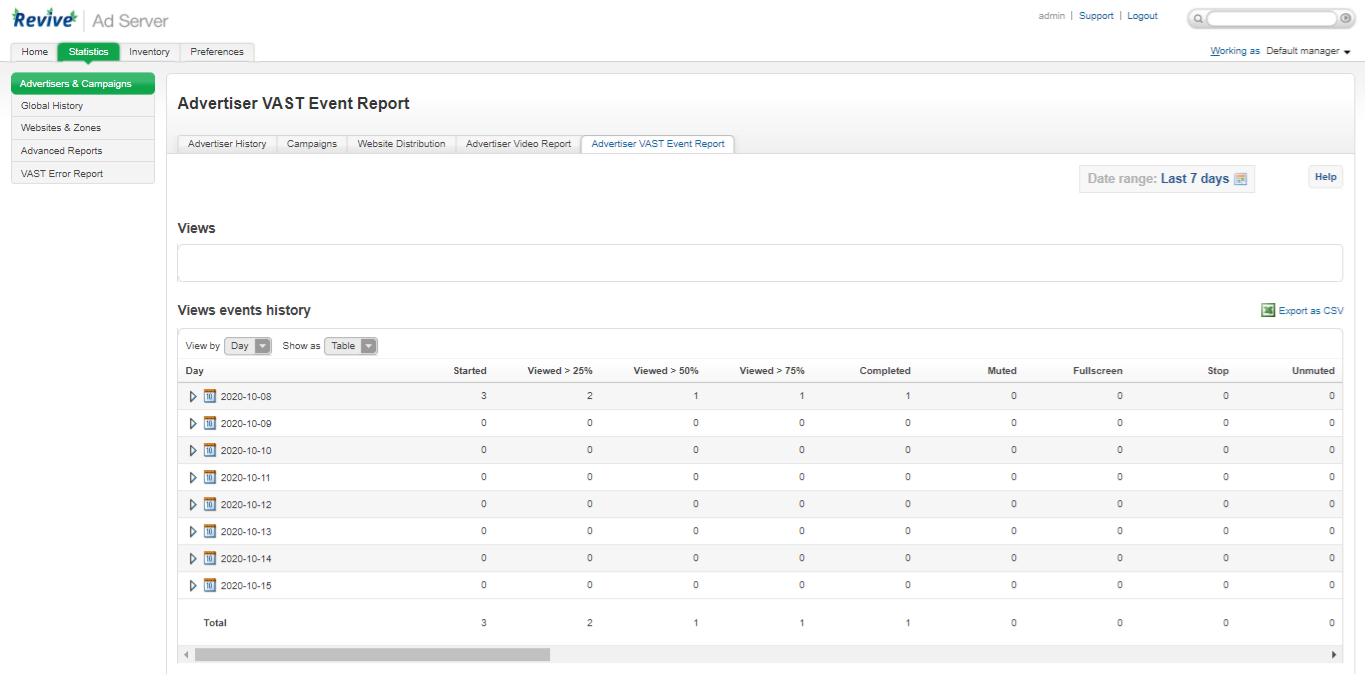1365x683 pixels.
Task: Open the Working as Default manager menu
Action: tap(1309, 51)
